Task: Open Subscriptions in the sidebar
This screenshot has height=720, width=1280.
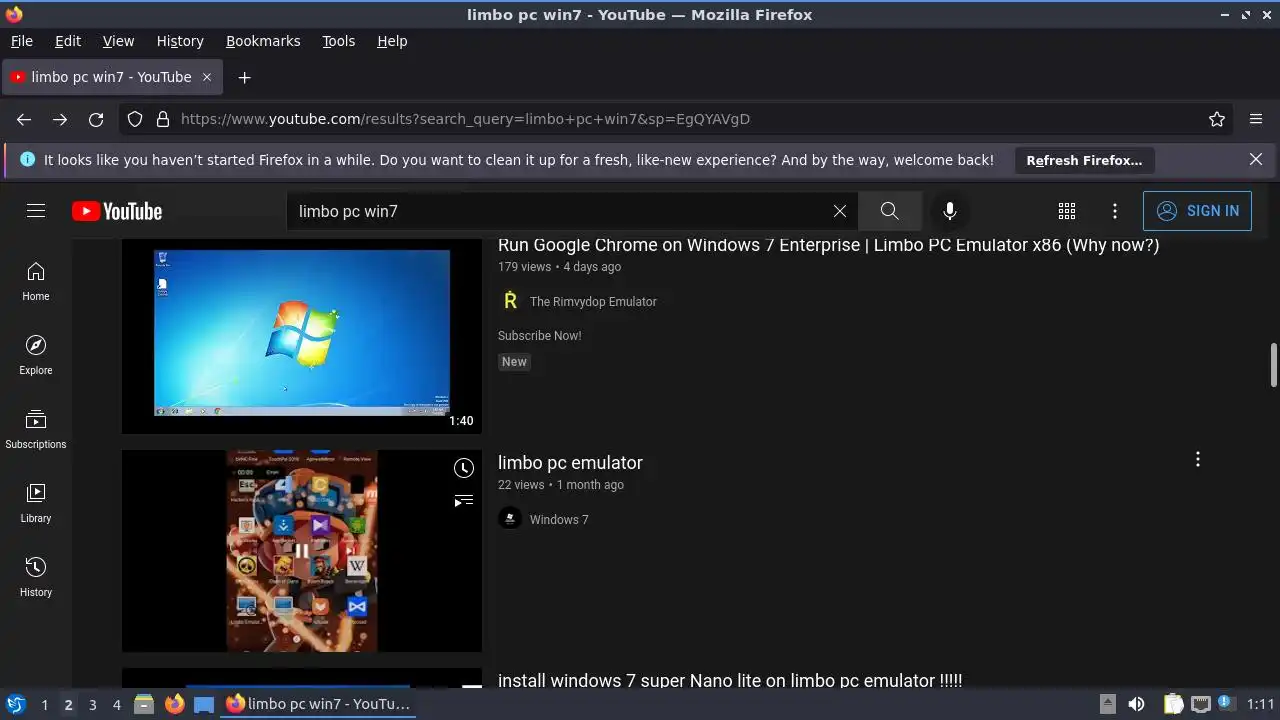Action: [36, 429]
